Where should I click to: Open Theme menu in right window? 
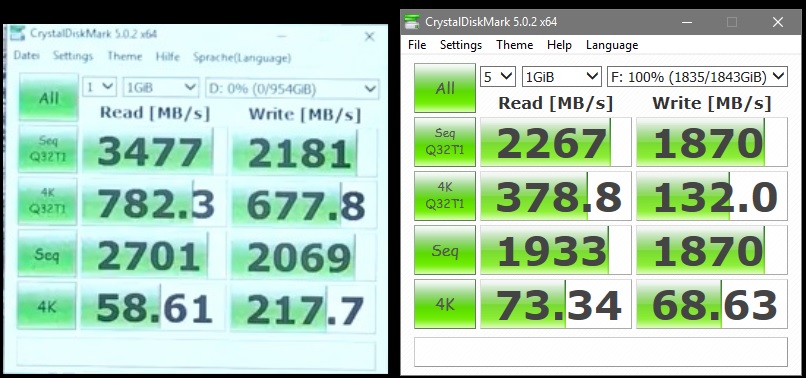click(x=515, y=45)
